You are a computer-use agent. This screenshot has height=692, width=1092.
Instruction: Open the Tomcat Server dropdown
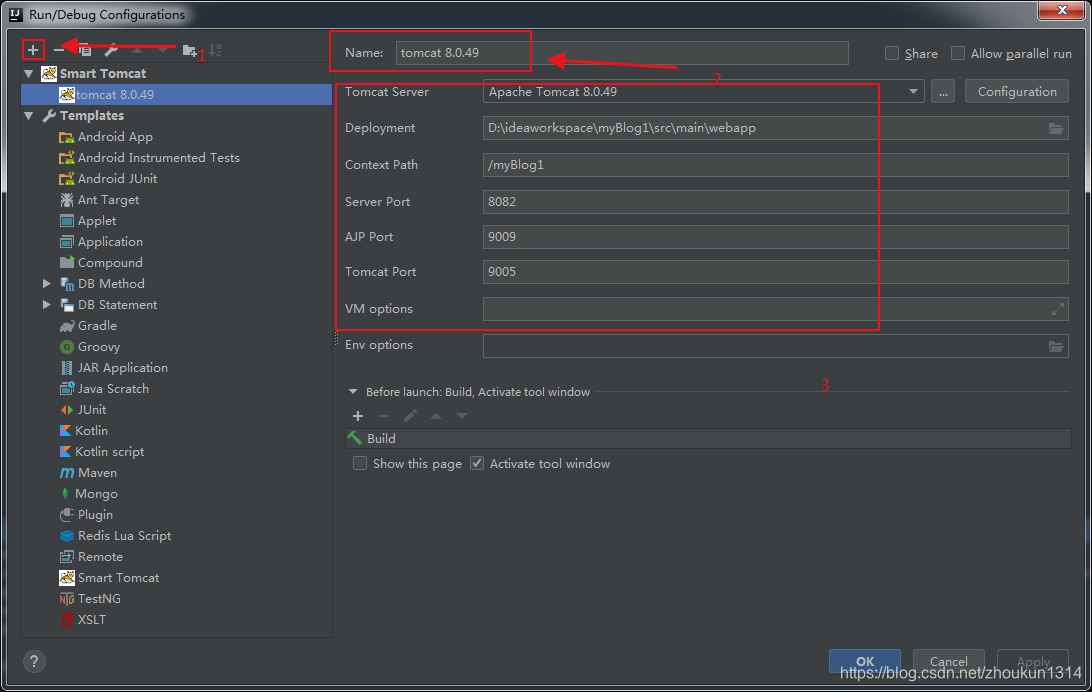(x=912, y=92)
